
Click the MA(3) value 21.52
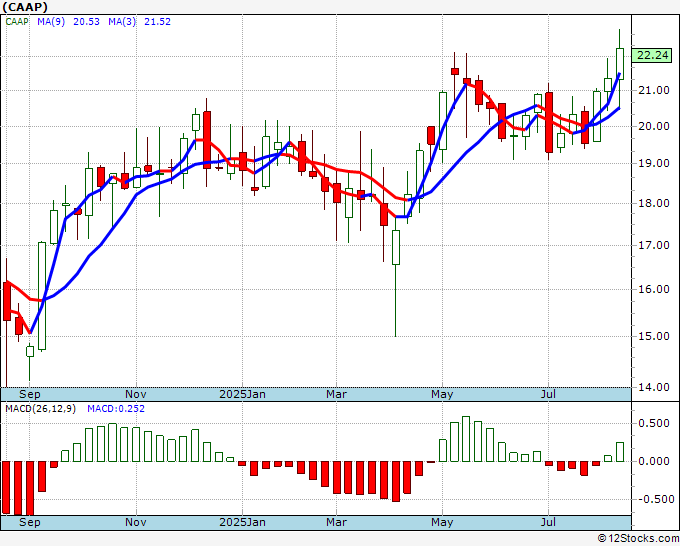click(x=157, y=22)
